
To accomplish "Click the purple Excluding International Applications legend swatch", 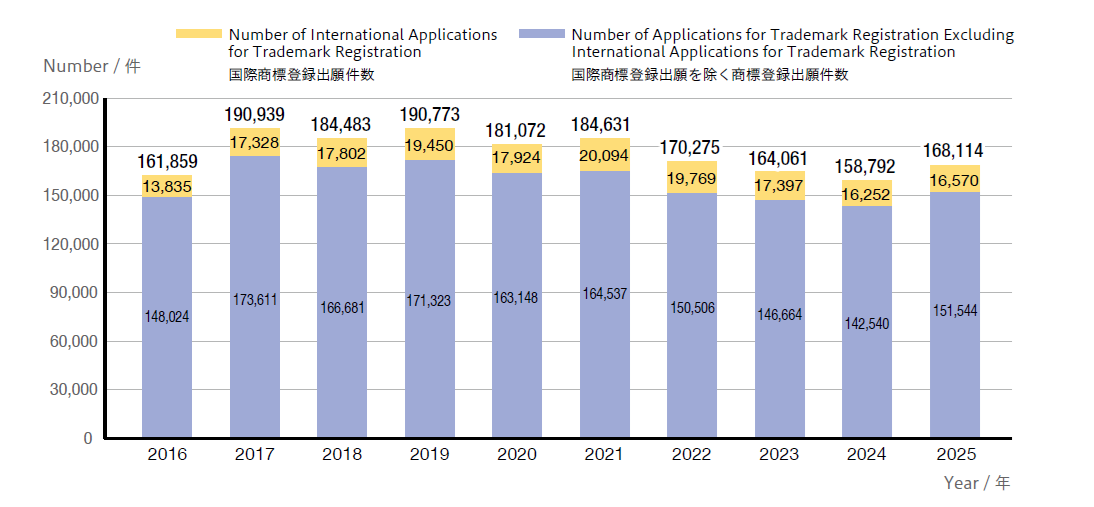I will [x=542, y=34].
